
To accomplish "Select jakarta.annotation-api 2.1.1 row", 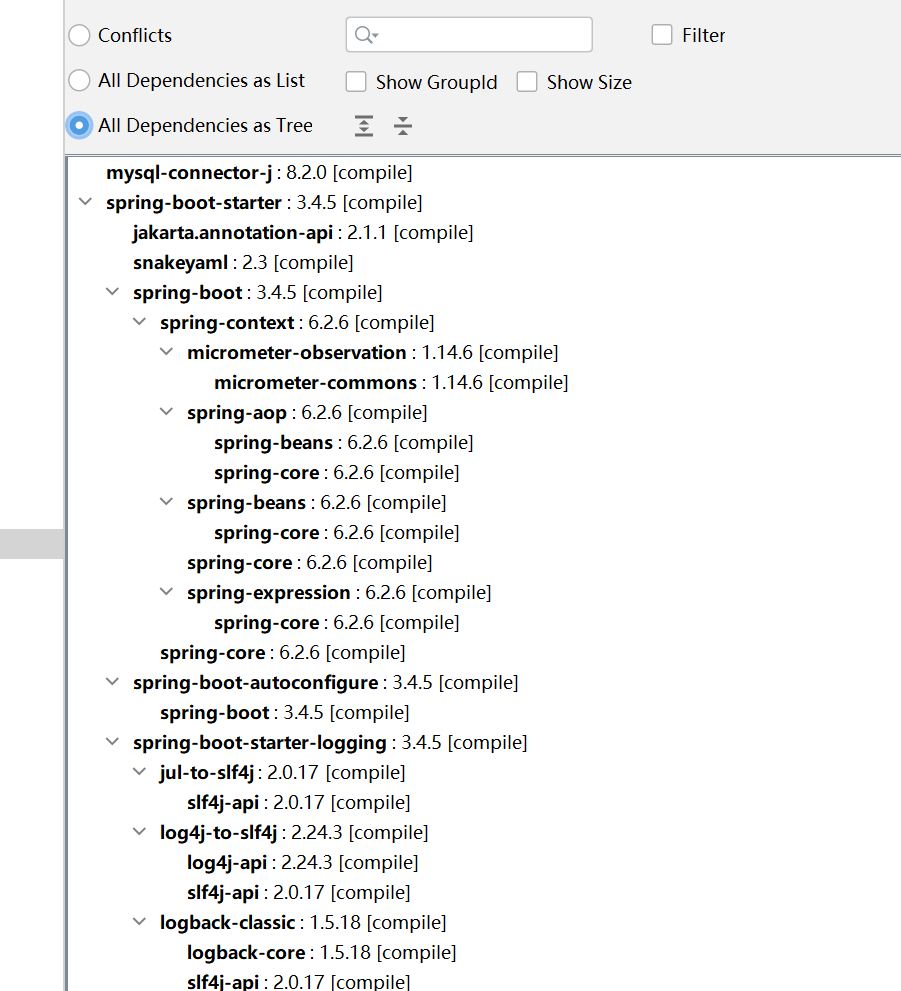I will pyautogui.click(x=303, y=233).
